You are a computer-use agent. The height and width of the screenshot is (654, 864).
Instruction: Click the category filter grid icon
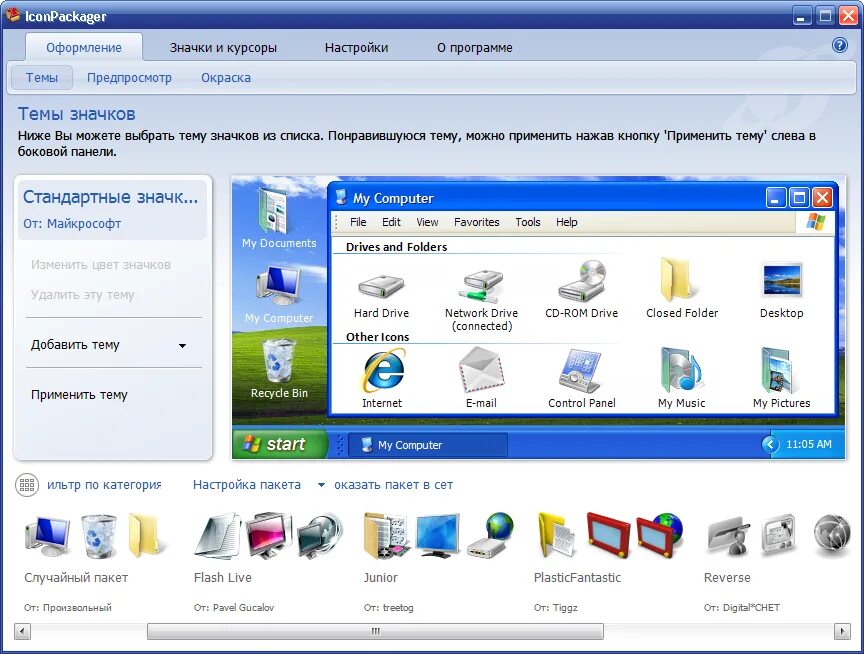[26, 485]
